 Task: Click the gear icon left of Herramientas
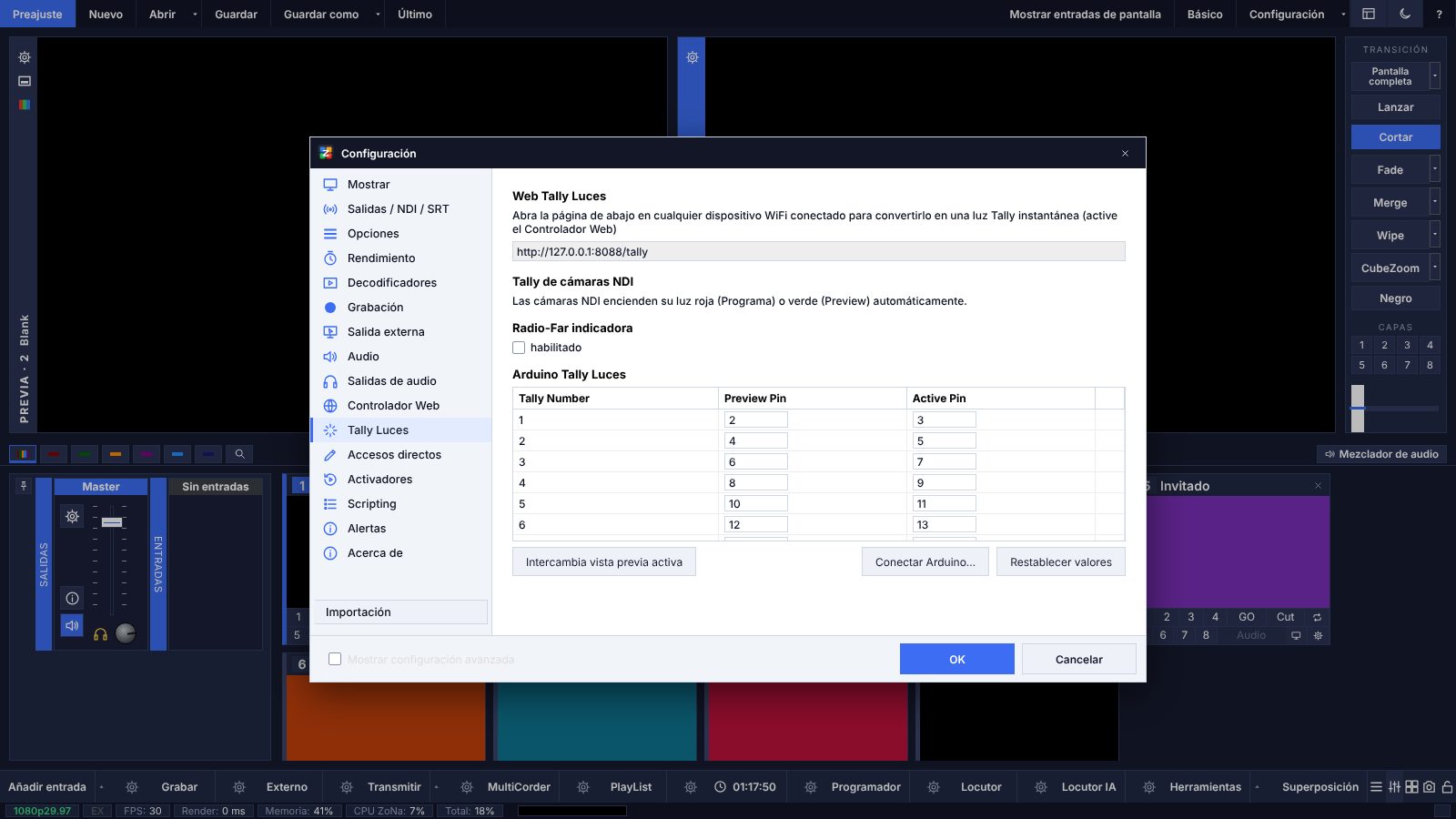pyautogui.click(x=1149, y=787)
